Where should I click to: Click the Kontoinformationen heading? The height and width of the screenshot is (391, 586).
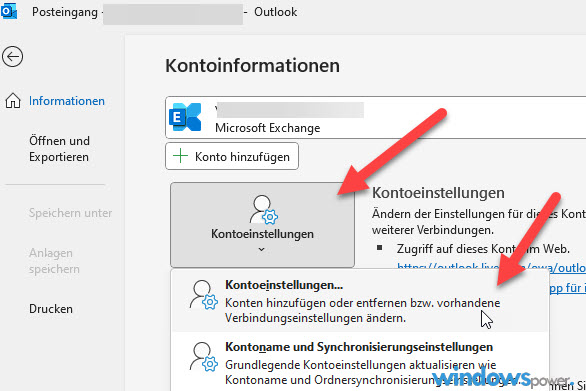click(x=253, y=65)
